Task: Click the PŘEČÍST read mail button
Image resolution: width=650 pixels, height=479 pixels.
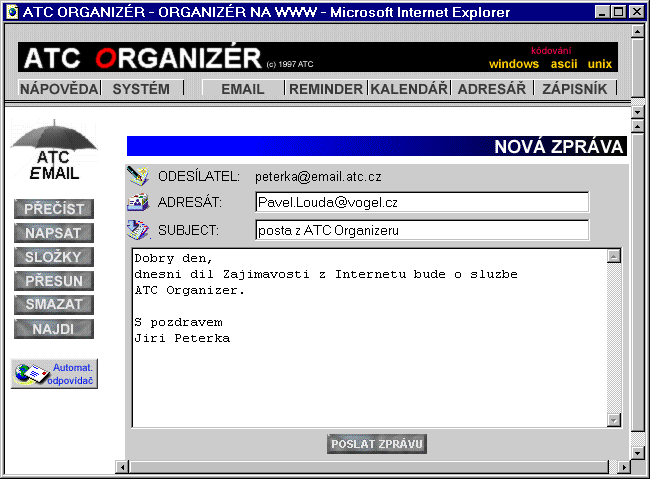Action: tap(54, 209)
